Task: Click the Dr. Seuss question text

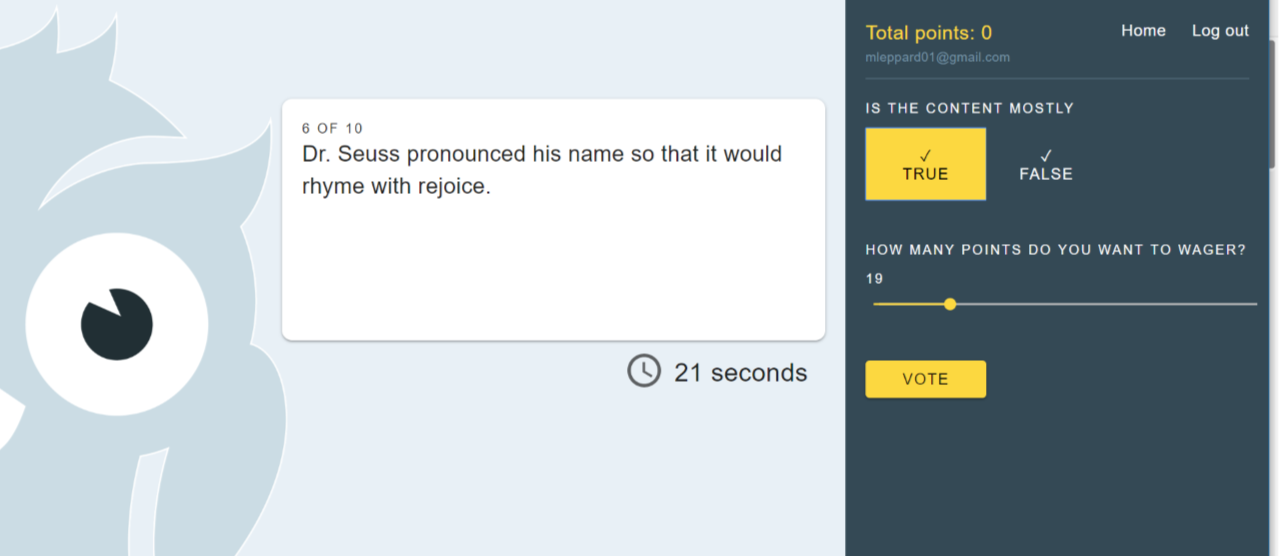Action: (x=542, y=170)
